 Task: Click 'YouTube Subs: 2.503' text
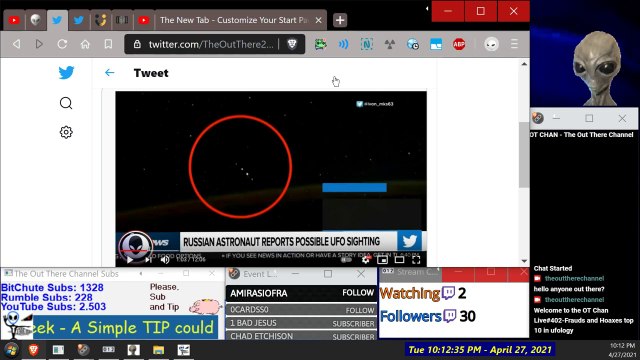(x=53, y=307)
